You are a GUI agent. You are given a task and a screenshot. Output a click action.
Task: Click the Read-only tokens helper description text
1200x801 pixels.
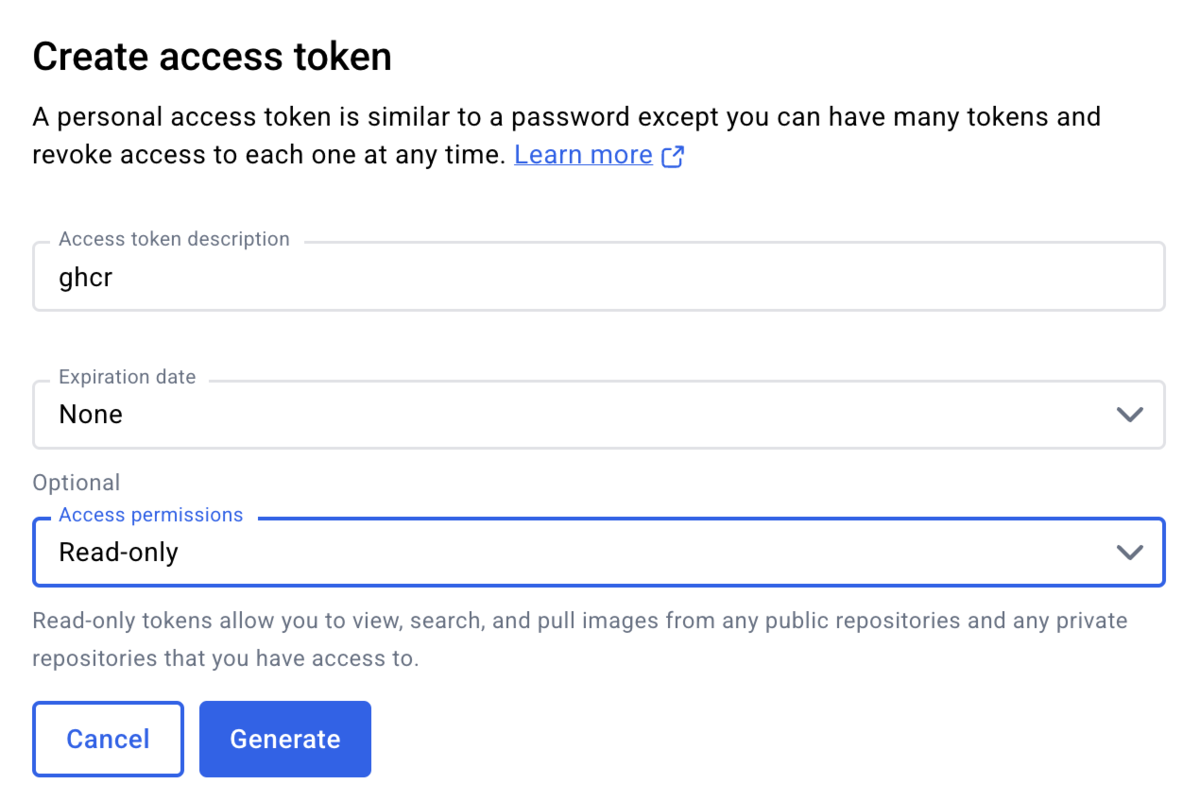coord(580,640)
